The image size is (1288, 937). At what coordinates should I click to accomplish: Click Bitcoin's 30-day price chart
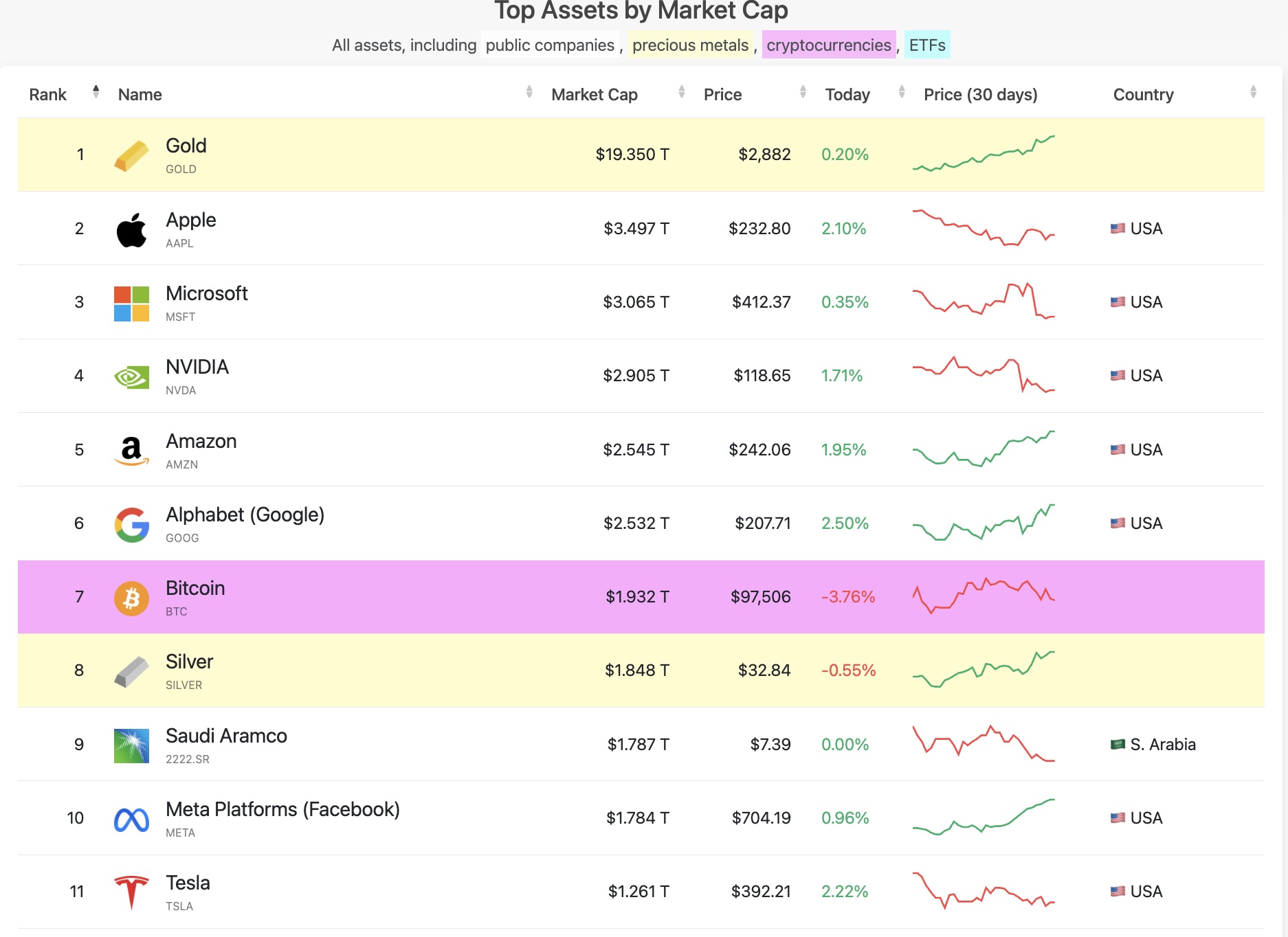point(984,596)
